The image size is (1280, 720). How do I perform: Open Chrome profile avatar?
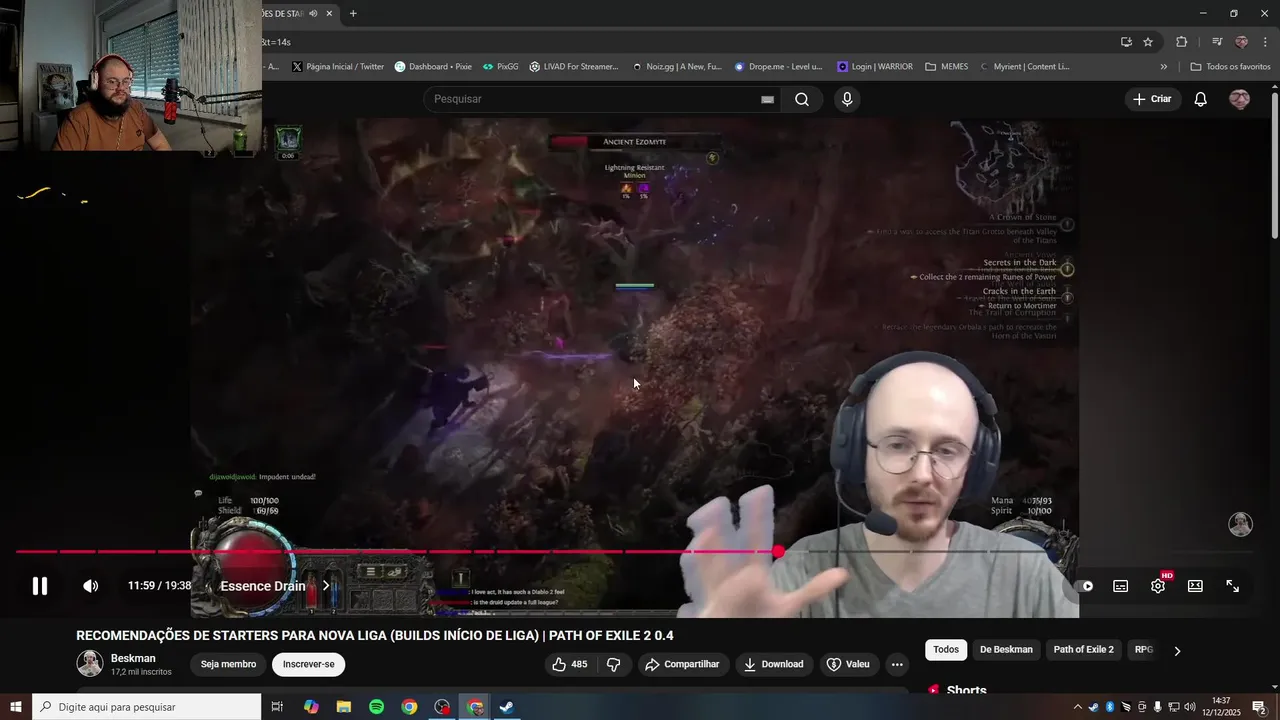(x=1241, y=42)
